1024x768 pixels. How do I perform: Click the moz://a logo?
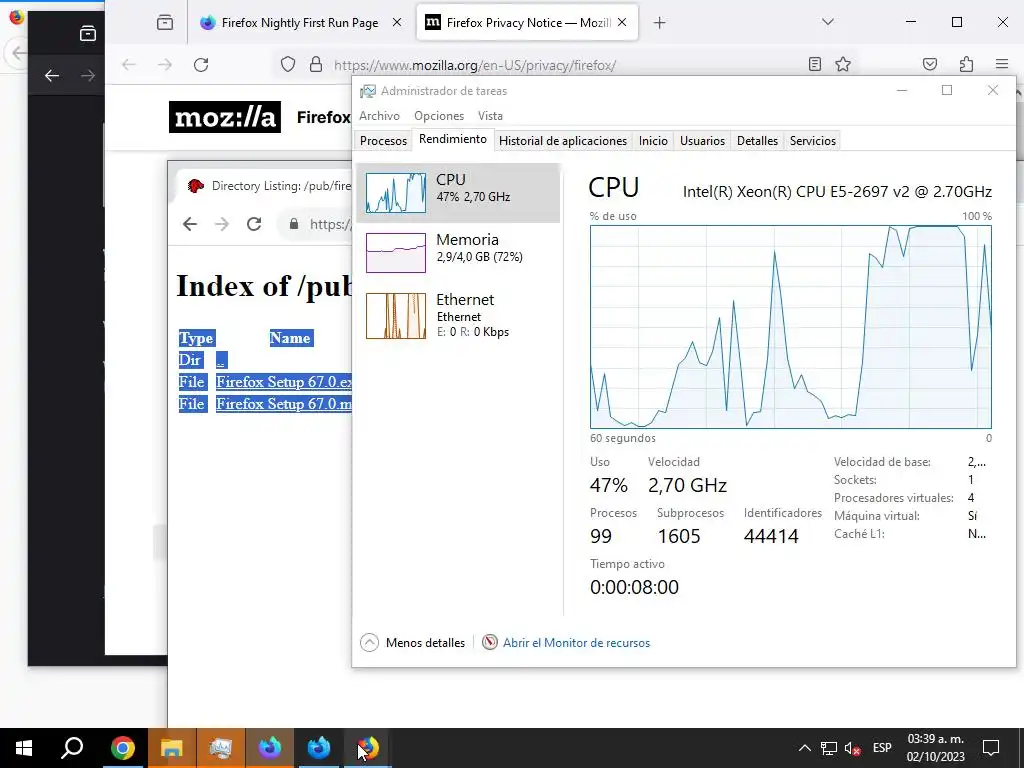(225, 117)
